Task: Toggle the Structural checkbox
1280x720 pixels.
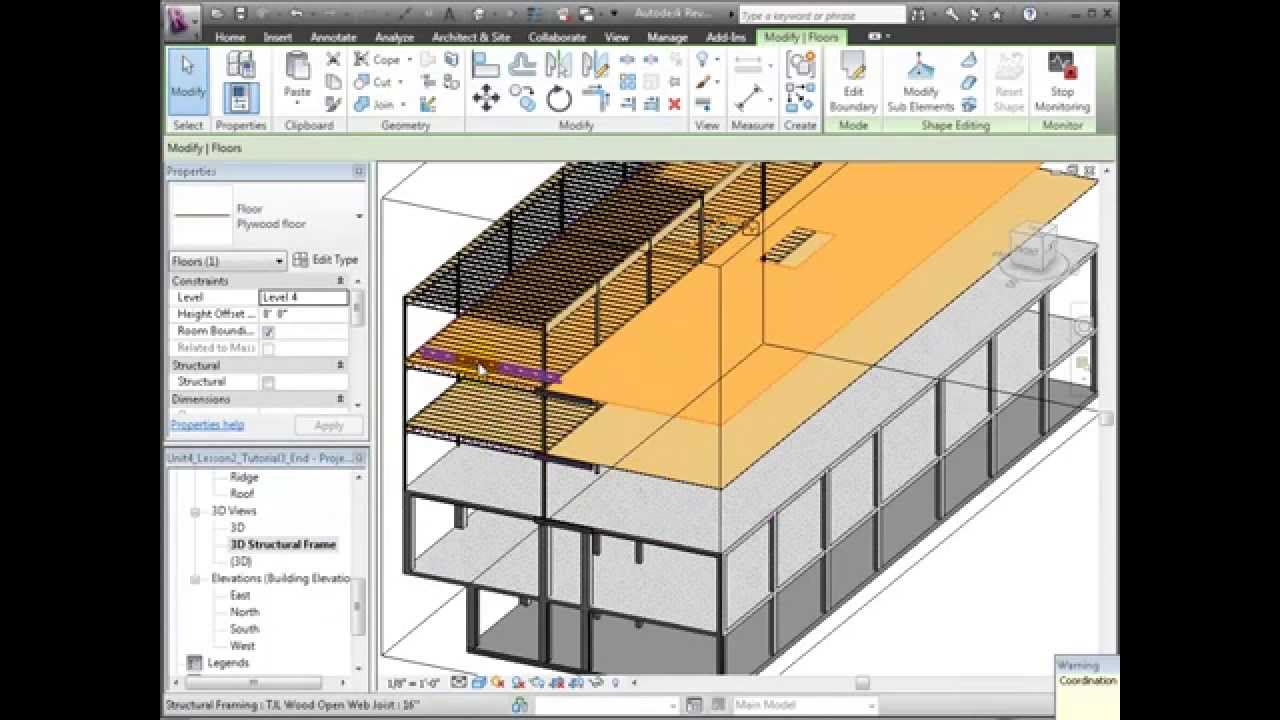Action: 268,382
